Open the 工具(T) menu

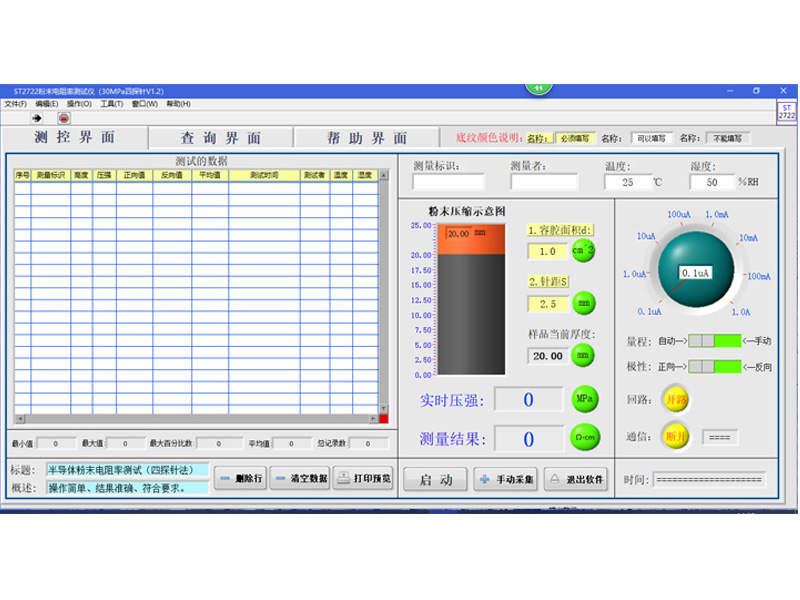[112, 104]
